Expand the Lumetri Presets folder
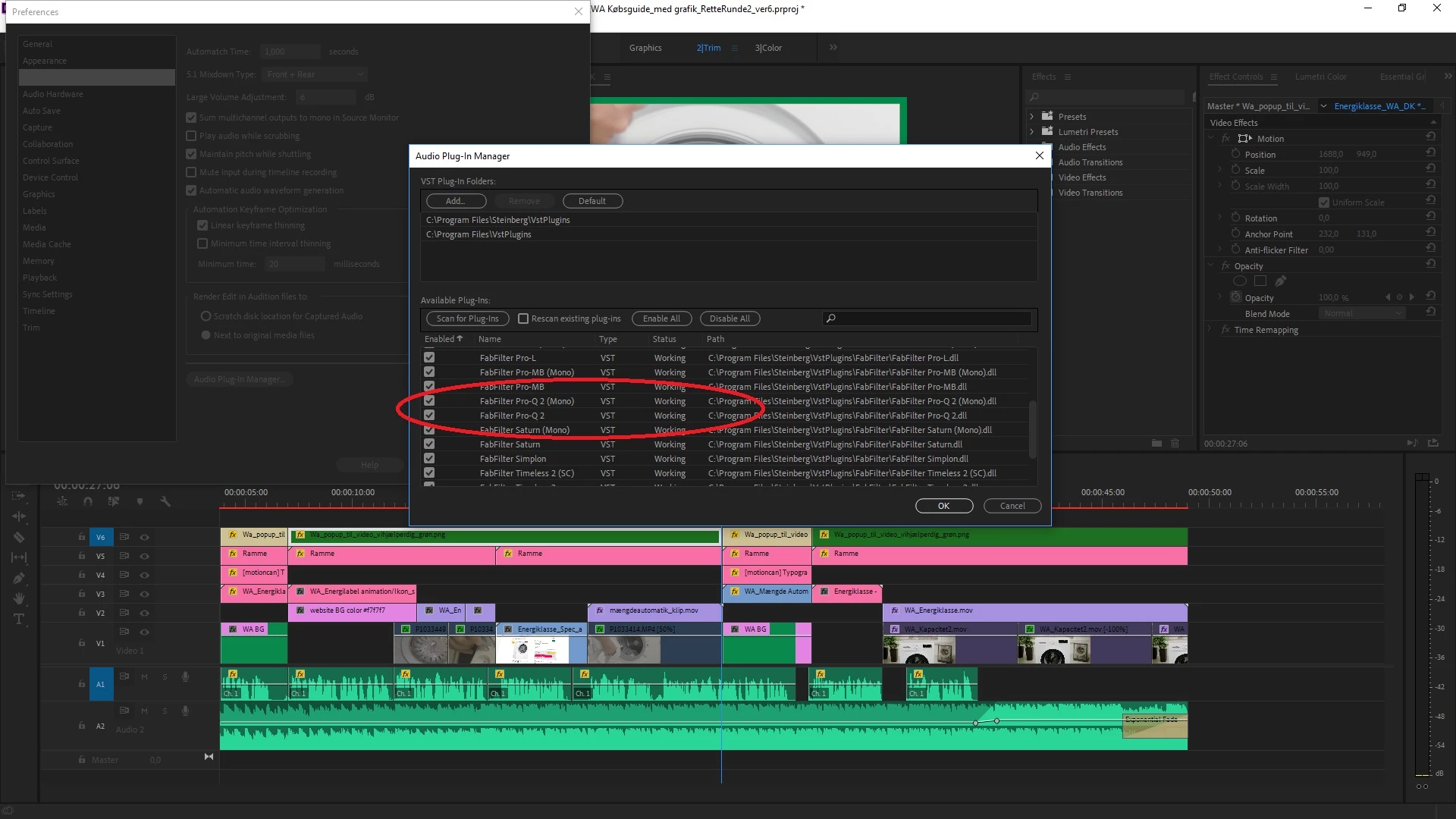Image resolution: width=1456 pixels, height=819 pixels. 1032,132
